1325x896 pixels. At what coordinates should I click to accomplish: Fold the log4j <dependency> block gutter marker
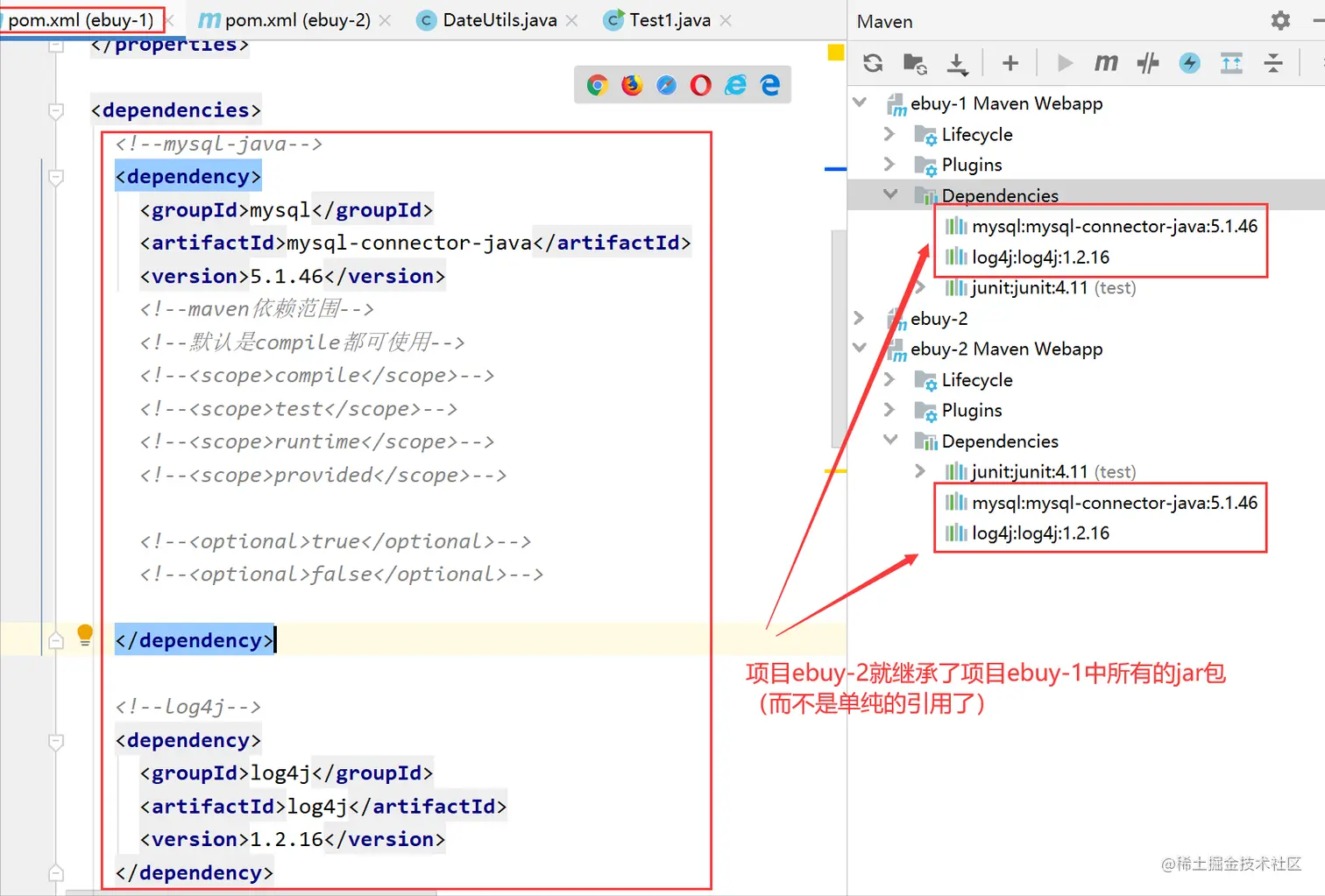(x=56, y=741)
